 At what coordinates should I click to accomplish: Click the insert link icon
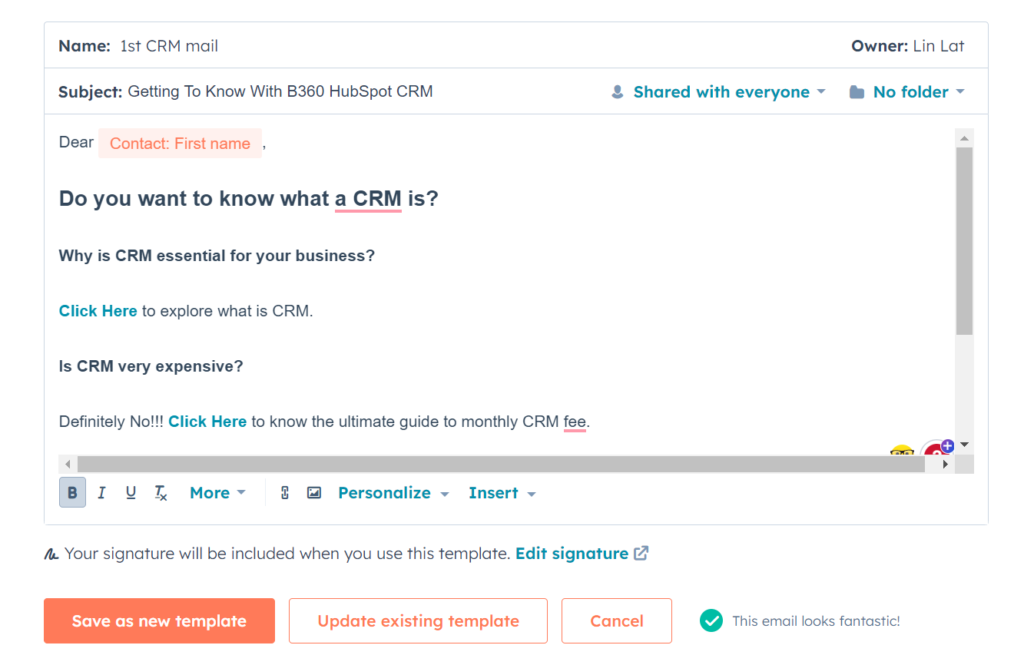click(x=285, y=493)
